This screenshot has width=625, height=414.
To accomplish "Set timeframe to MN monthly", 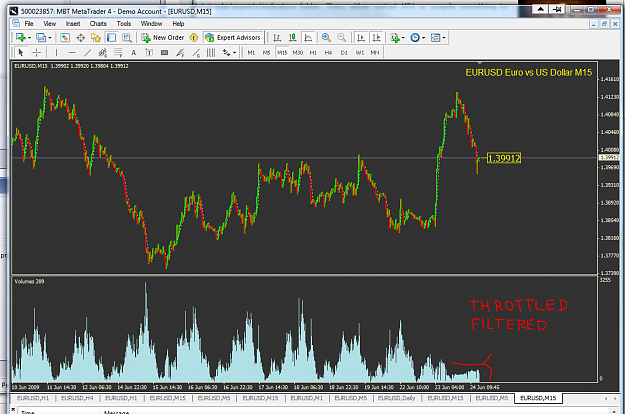I will point(375,52).
